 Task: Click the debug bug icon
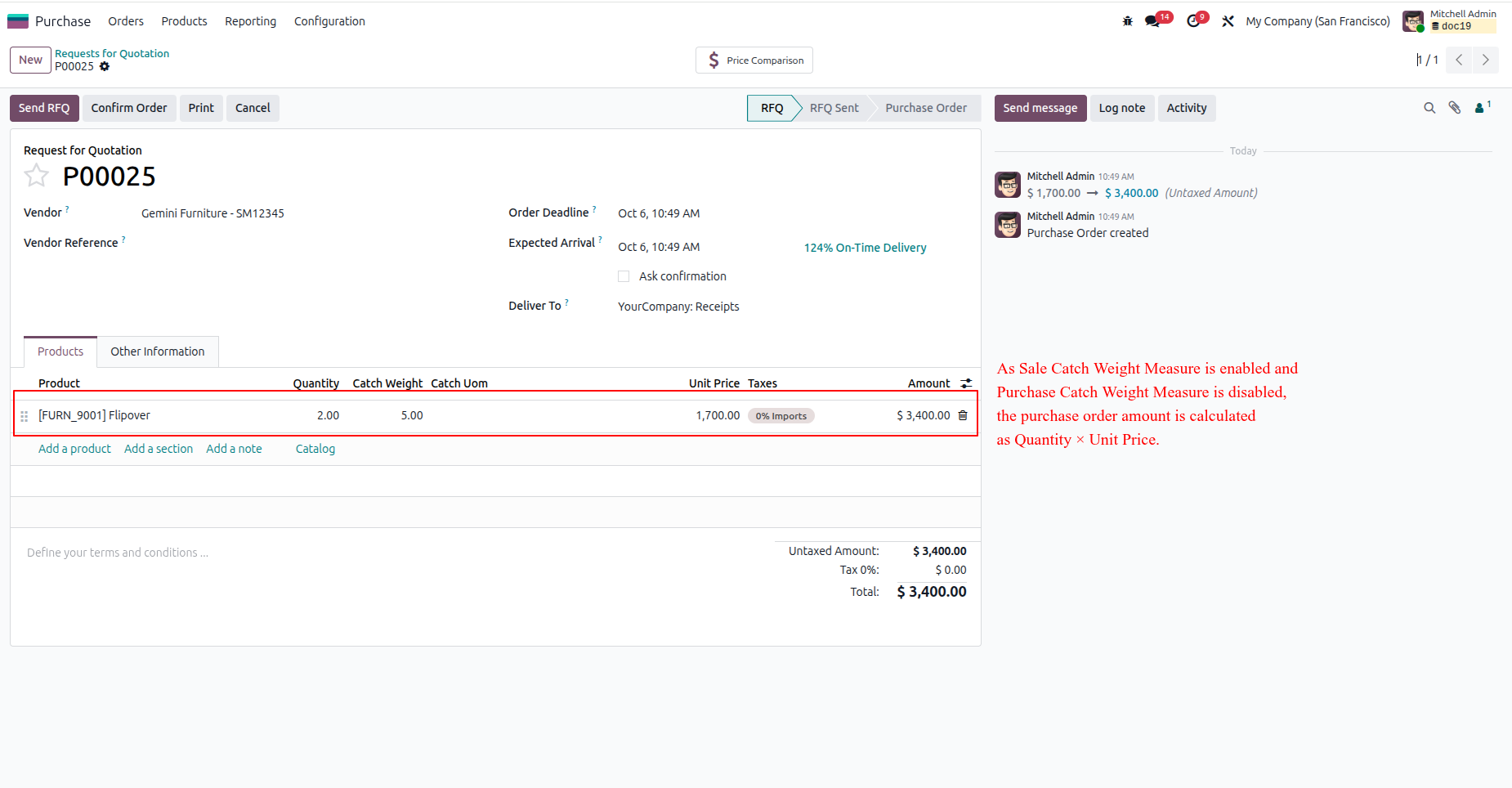pos(1128,21)
